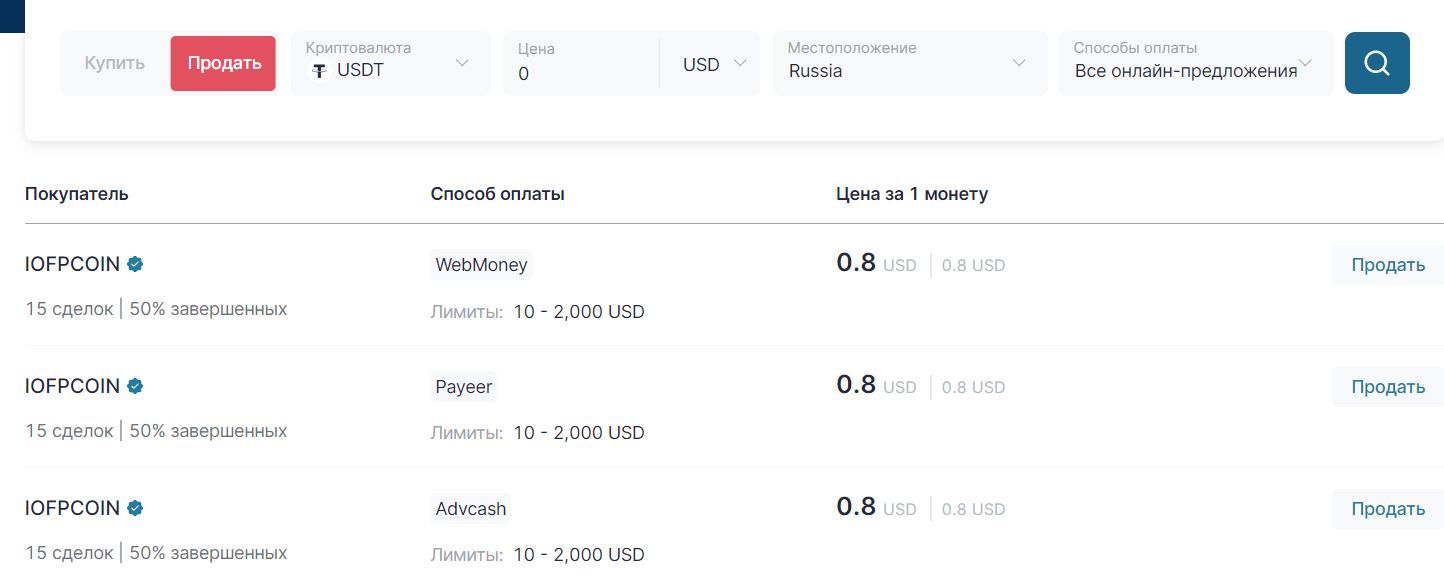
Task: Open the Криптовалюта USDT dropdown
Action: click(390, 63)
